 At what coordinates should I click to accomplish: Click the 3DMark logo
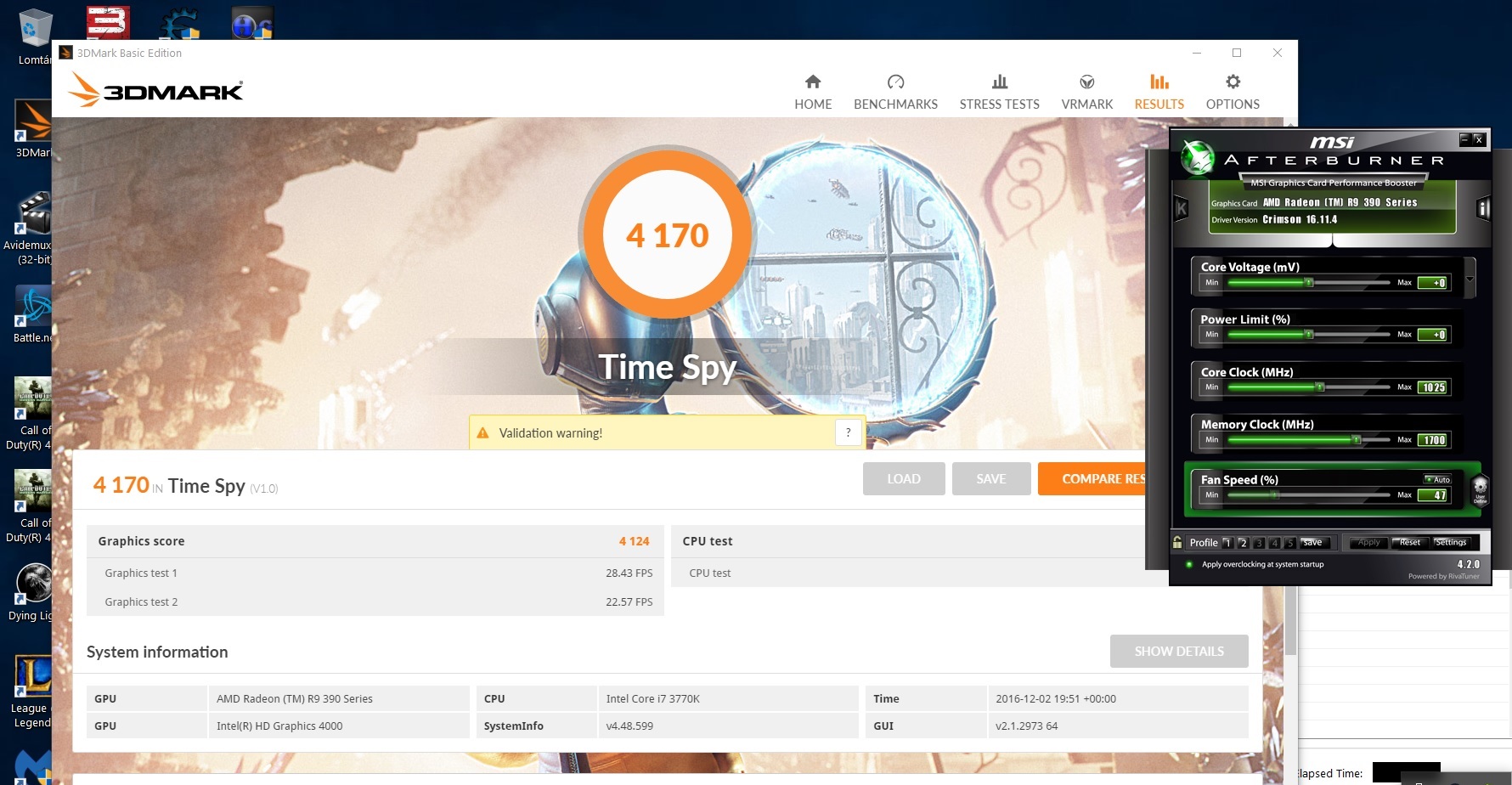tap(156, 89)
